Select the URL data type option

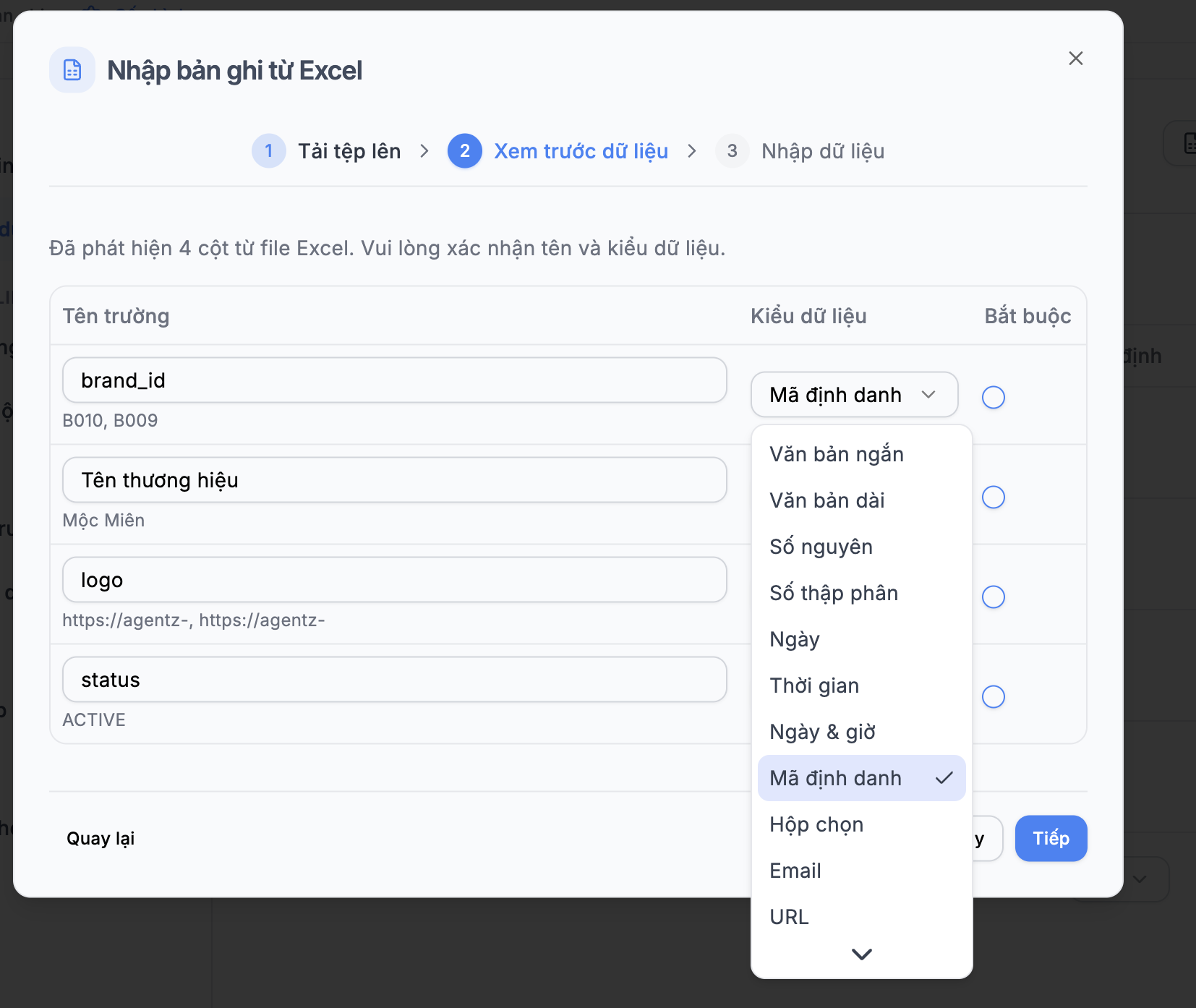[x=862, y=917]
